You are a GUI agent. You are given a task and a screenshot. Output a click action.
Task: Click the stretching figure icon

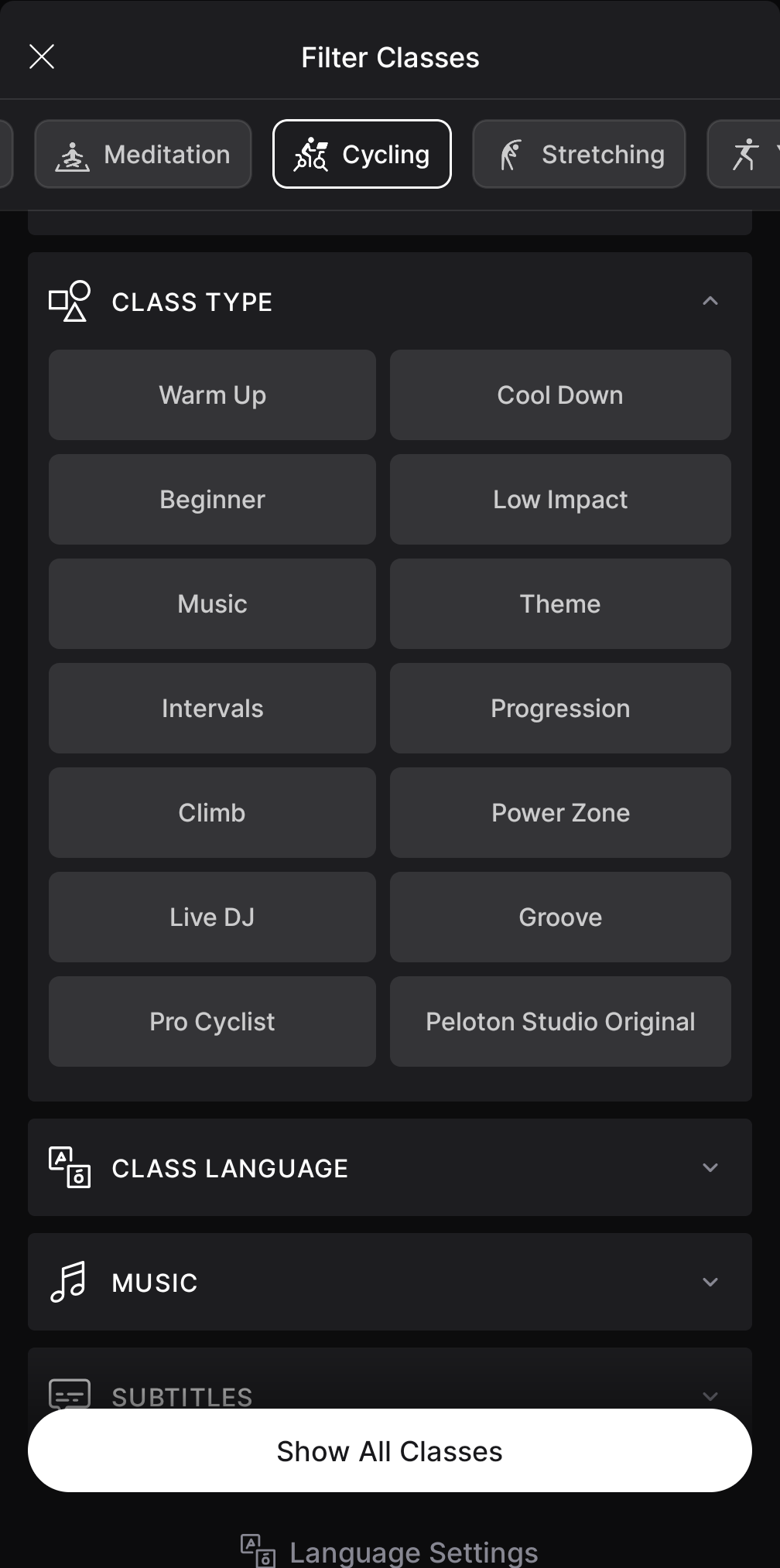click(x=511, y=155)
